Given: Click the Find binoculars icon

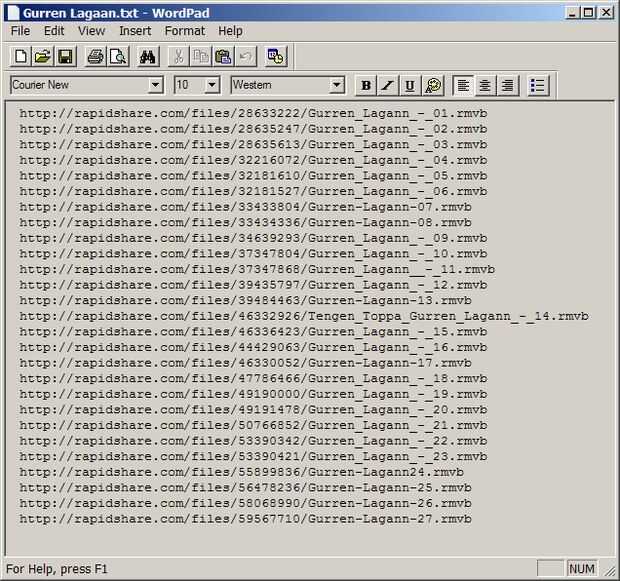Looking at the screenshot, I should [x=148, y=57].
